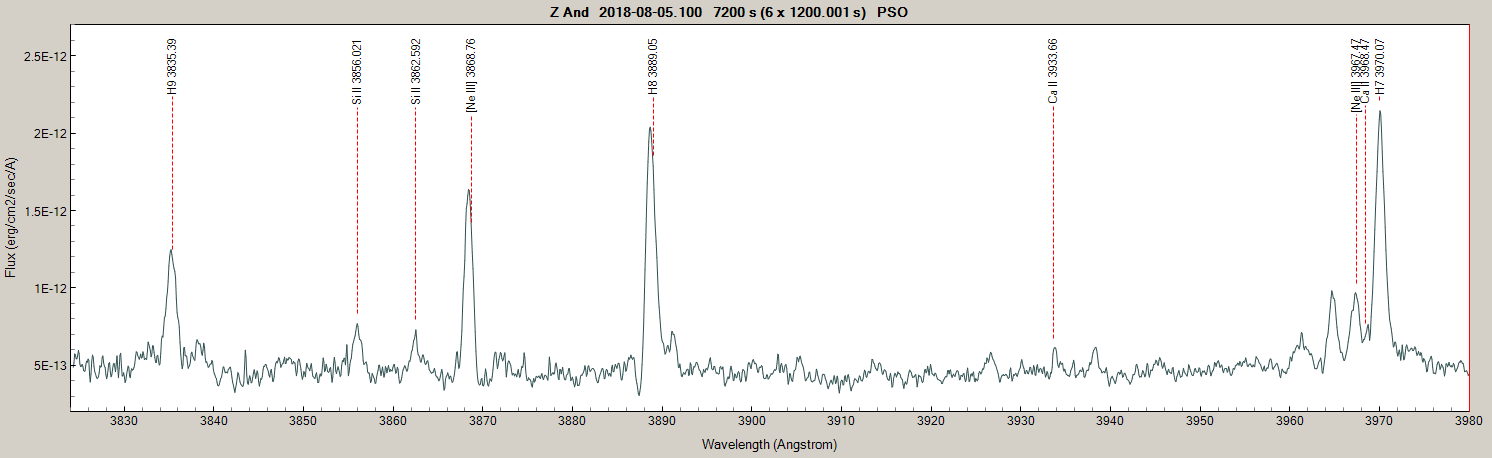The width and height of the screenshot is (1492, 458).
Task: Click the 3950 wavelength tick label
Action: [x=1200, y=423]
